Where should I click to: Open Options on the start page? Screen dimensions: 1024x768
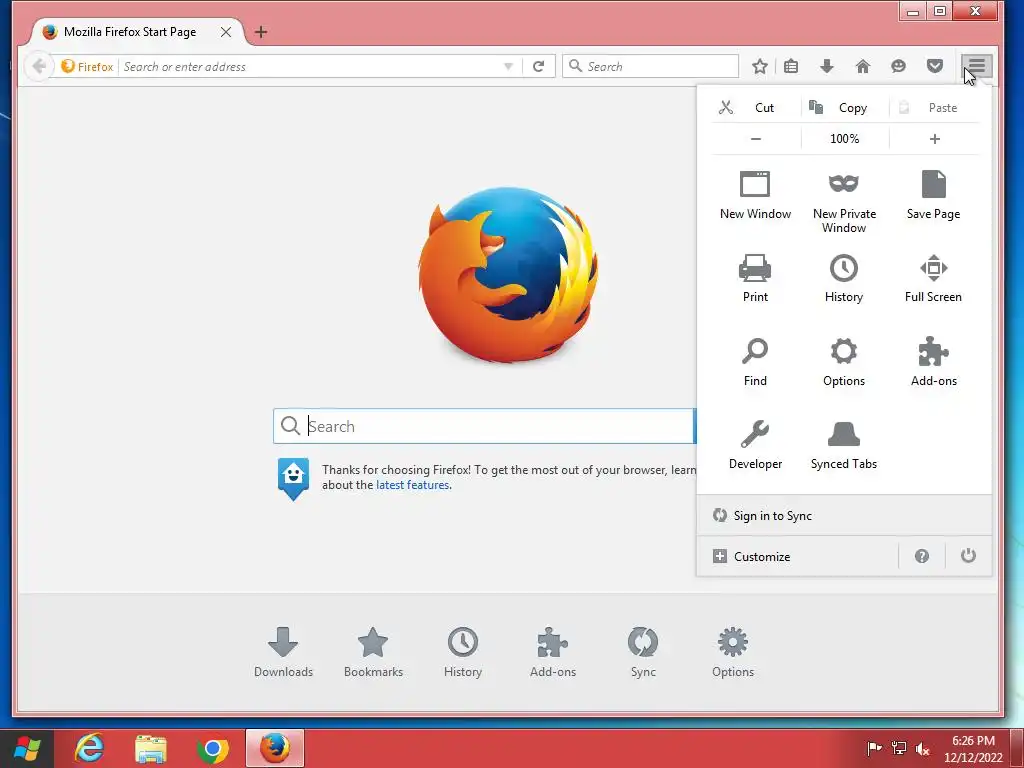(x=733, y=652)
